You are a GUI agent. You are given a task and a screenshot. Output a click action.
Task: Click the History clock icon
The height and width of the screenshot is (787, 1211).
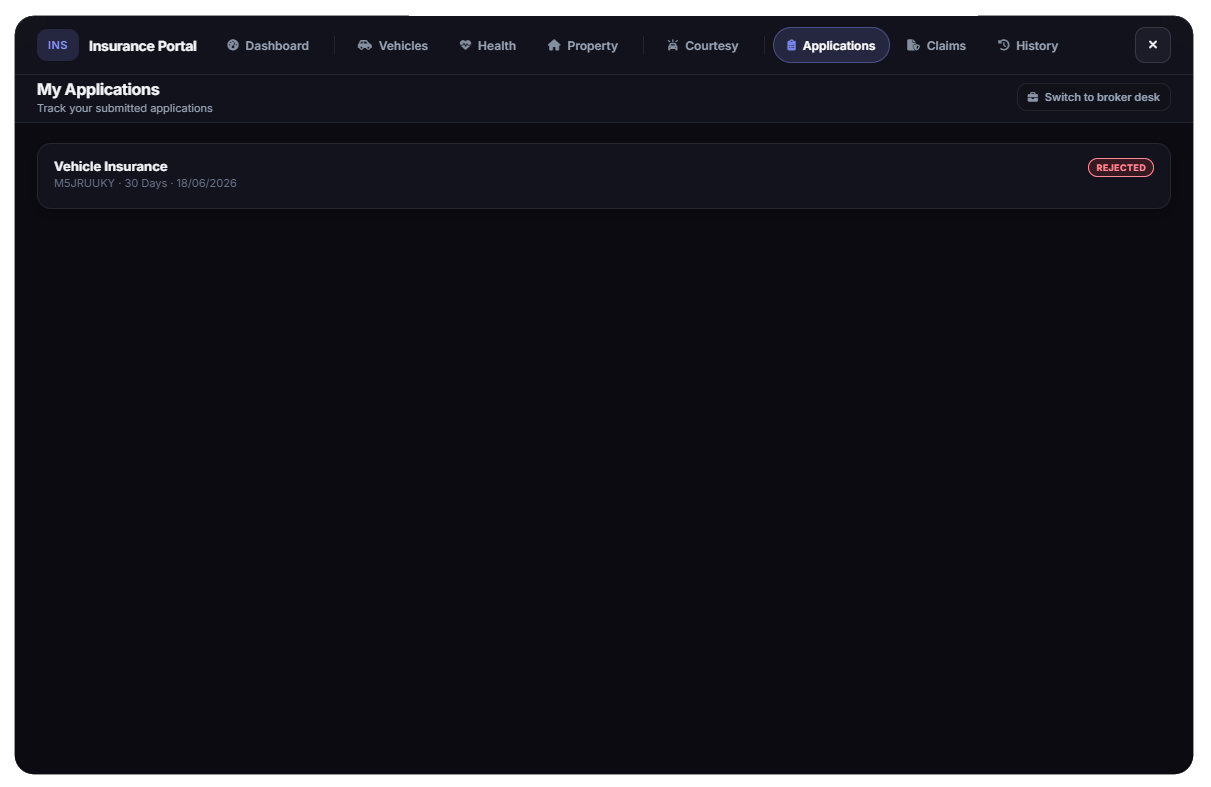(1004, 45)
